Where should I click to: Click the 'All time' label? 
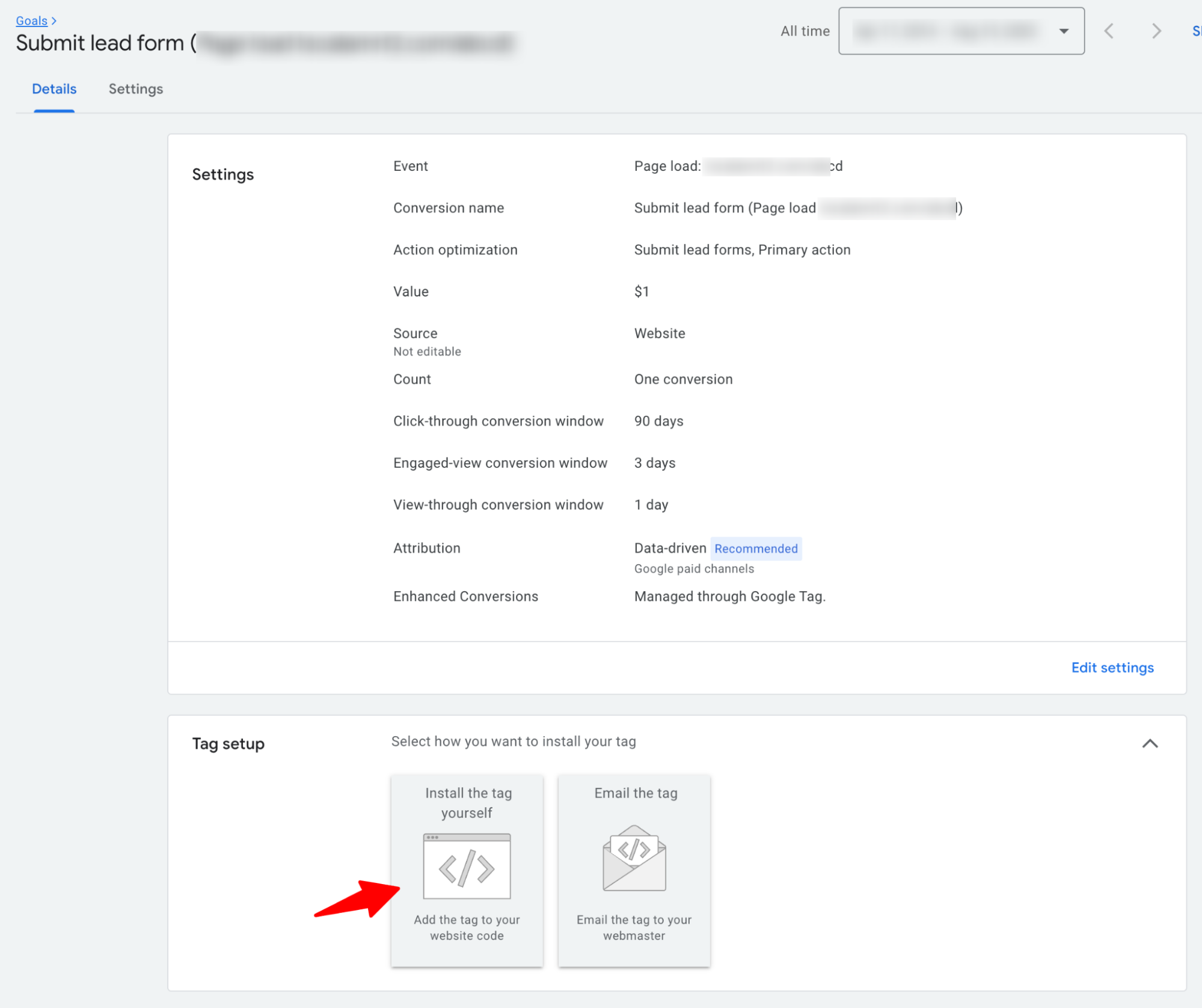[805, 31]
